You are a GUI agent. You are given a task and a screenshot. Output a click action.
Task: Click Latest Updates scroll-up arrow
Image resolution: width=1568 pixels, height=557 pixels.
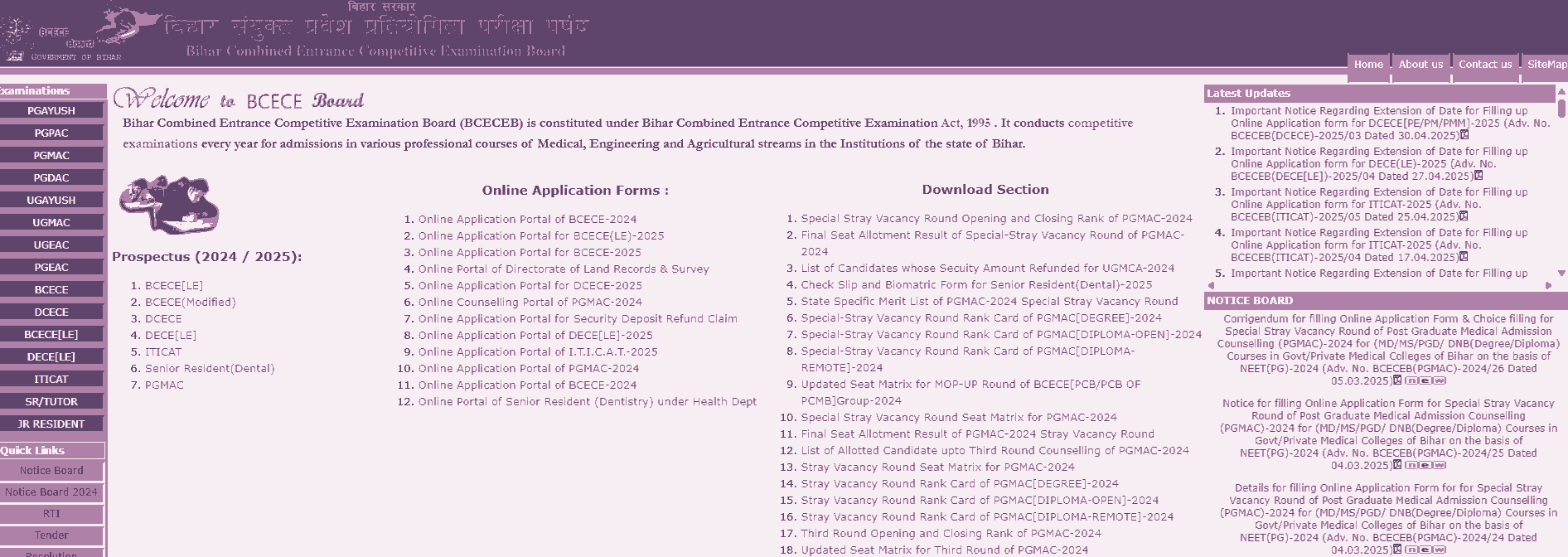pyautogui.click(x=1561, y=91)
